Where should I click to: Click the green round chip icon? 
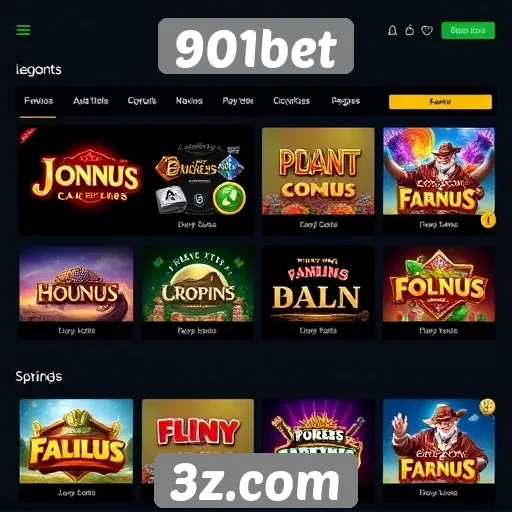tap(229, 198)
